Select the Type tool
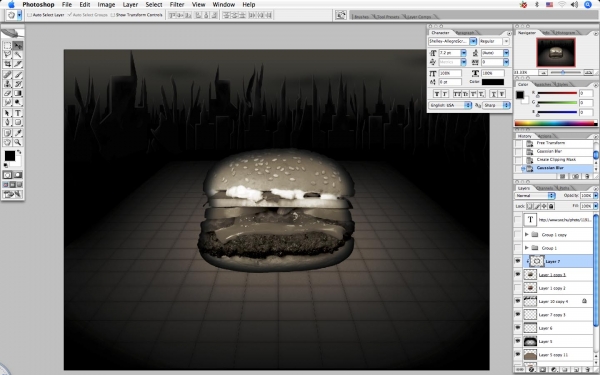The height and width of the screenshot is (375, 600). (x=18, y=113)
